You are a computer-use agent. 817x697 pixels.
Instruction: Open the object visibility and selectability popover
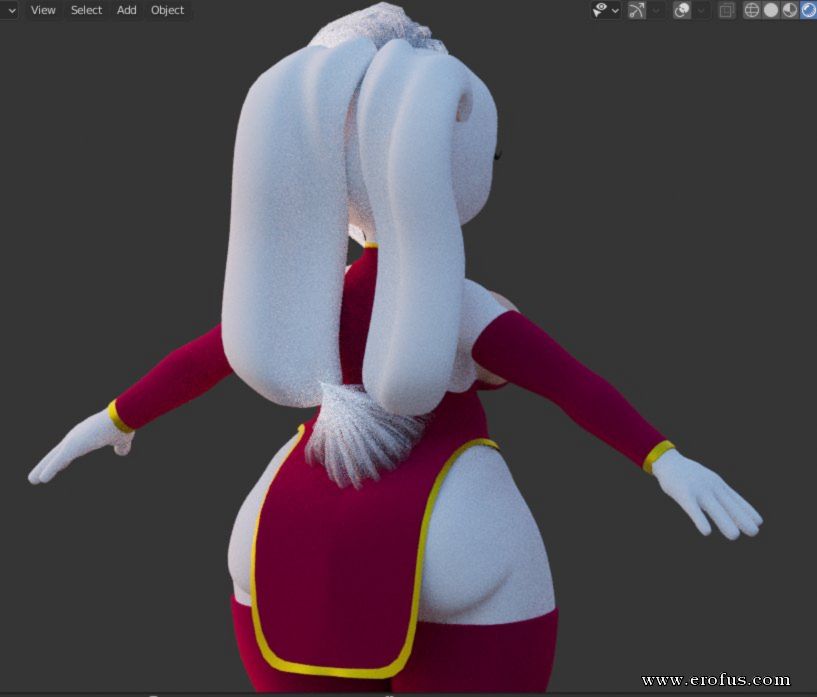click(x=605, y=10)
